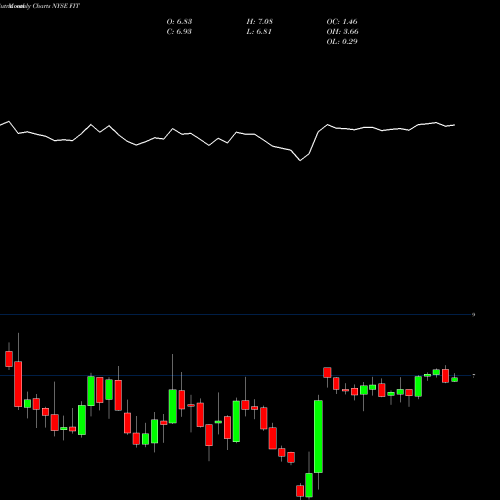Click the 'OC: 1.46' reading
500x500 pixels.
(x=342, y=22)
